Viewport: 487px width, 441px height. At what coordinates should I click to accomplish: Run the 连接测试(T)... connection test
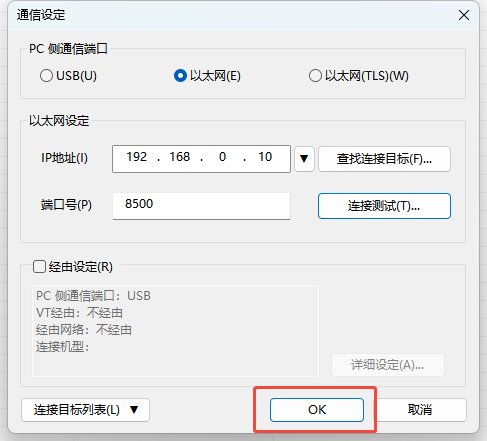(x=384, y=206)
